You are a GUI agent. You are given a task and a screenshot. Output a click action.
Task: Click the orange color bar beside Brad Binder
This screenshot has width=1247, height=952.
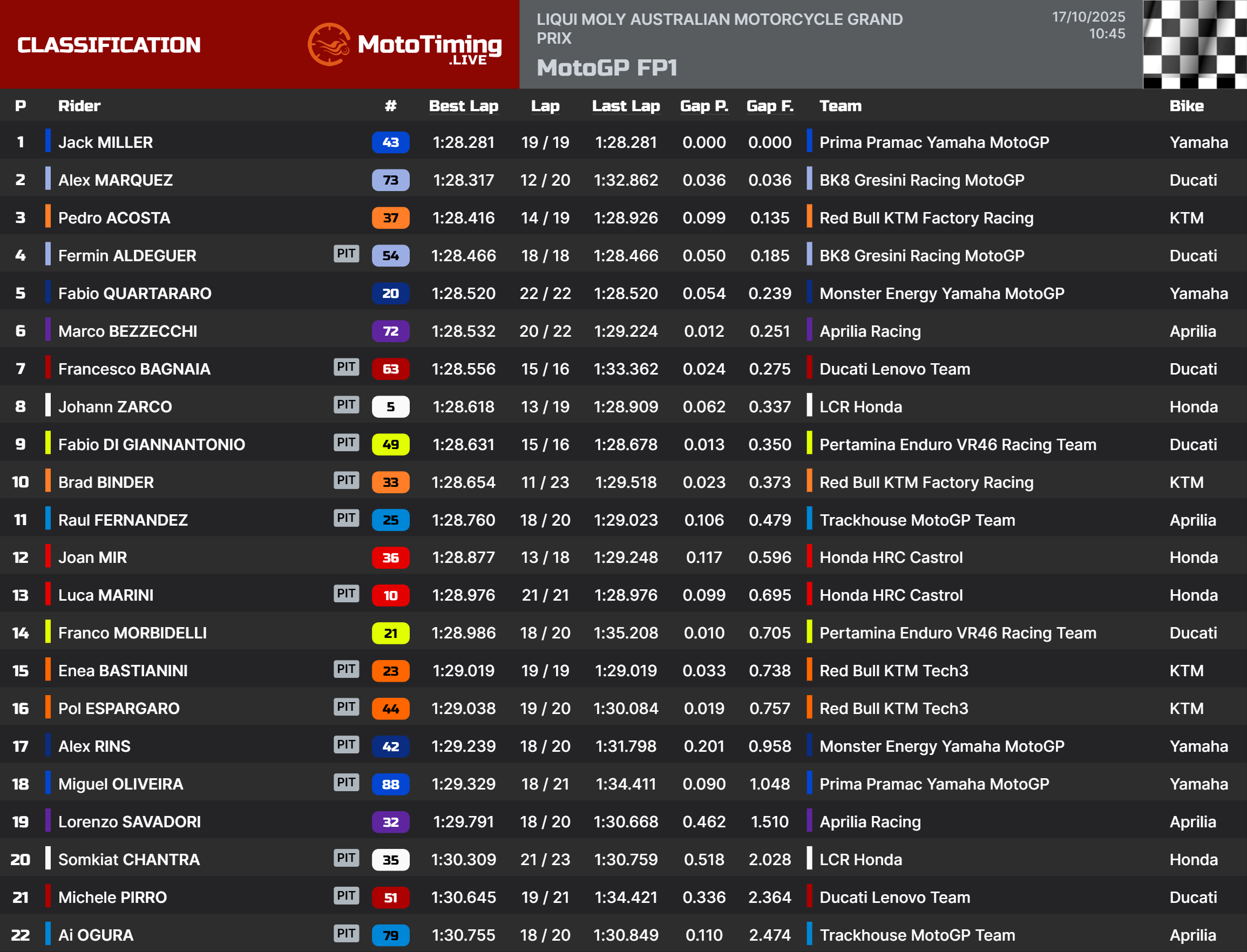coord(48,481)
